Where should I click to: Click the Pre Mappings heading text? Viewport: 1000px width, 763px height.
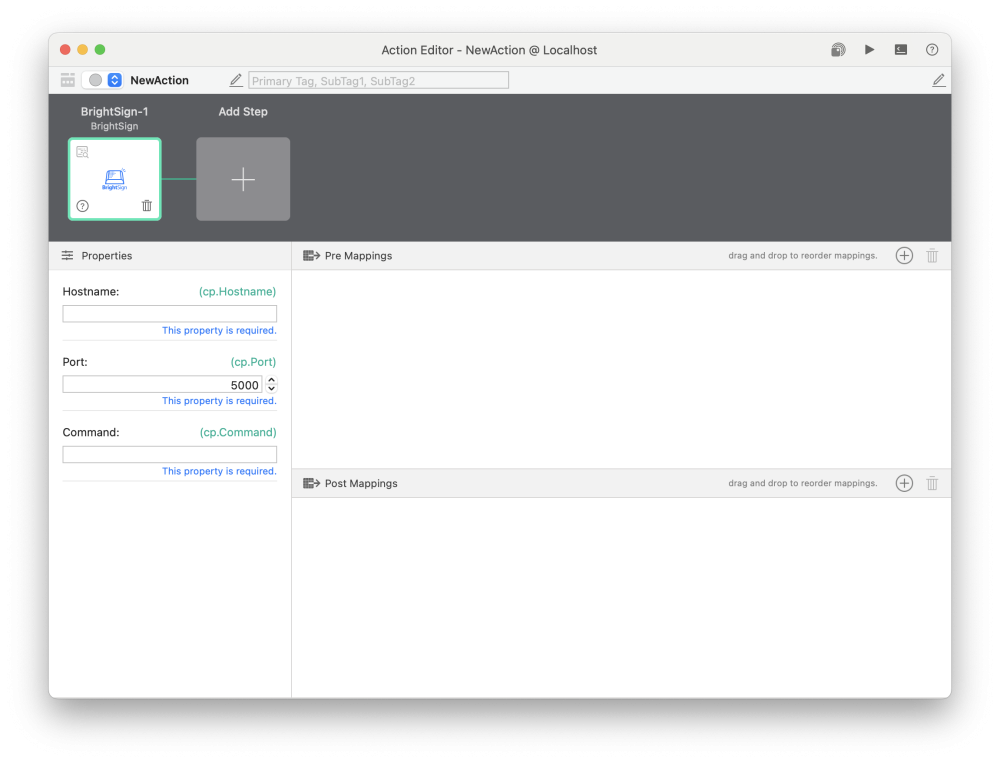point(358,256)
